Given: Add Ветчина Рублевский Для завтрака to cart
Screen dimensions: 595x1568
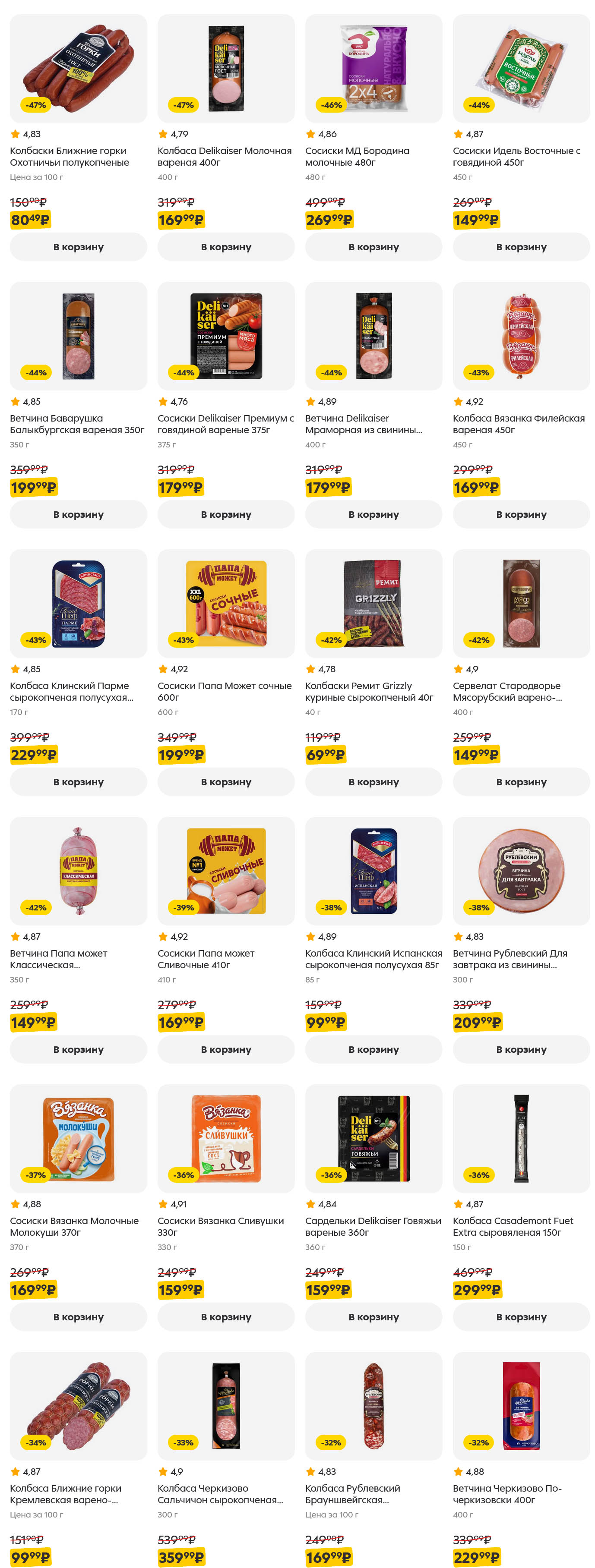Looking at the screenshot, I should [x=521, y=1049].
